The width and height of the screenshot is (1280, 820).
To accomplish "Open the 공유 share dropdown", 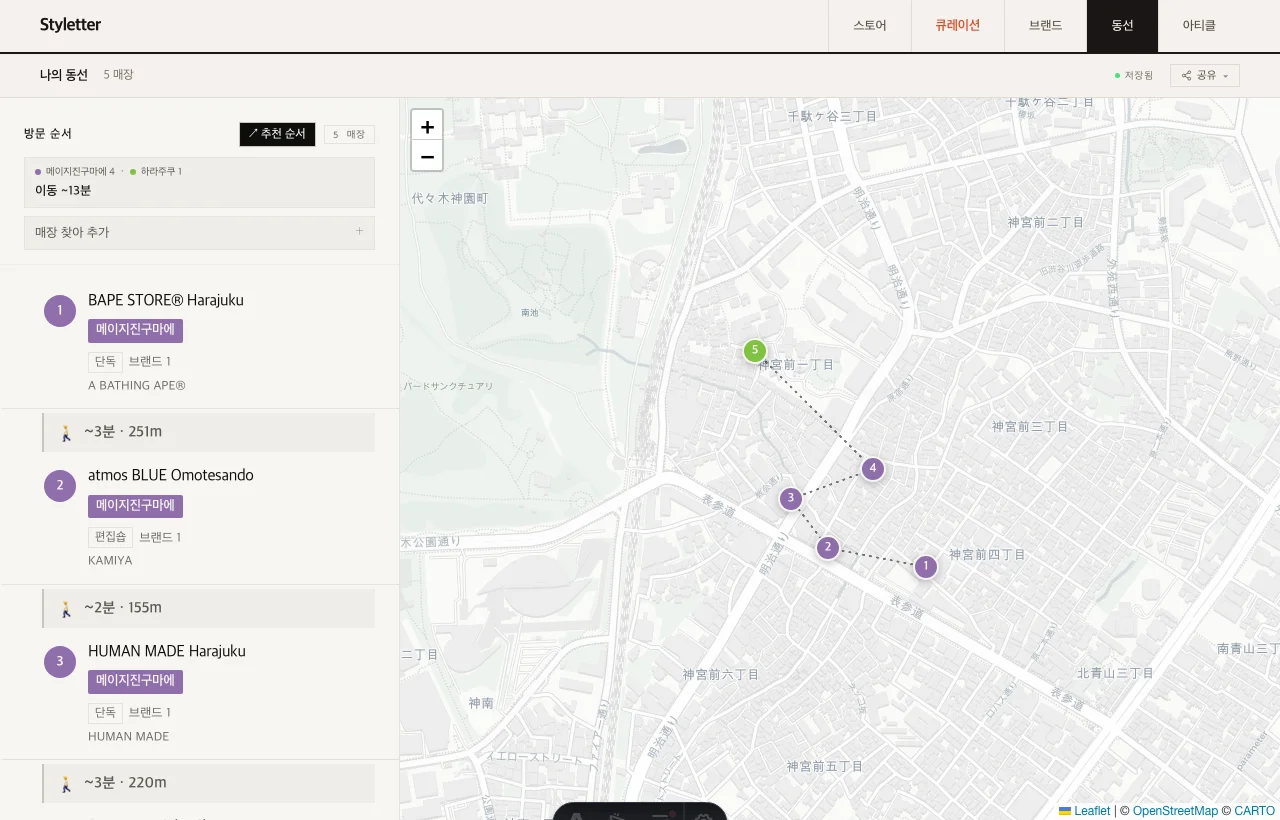I will click(1205, 76).
